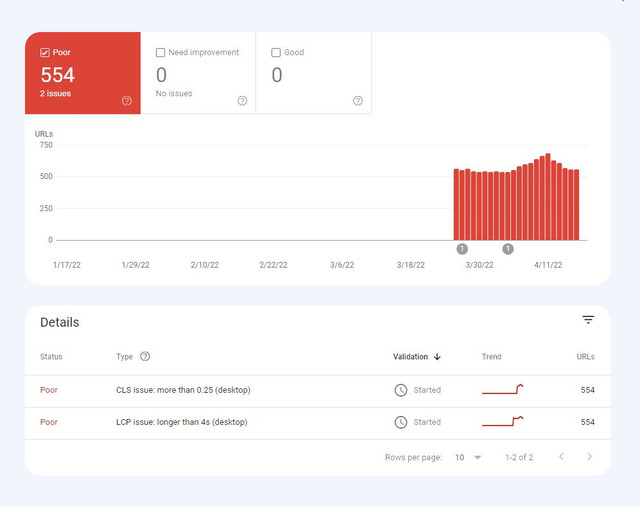Viewport: 640px width, 507px height.
Task: Click the Status column header
Action: 51,357
